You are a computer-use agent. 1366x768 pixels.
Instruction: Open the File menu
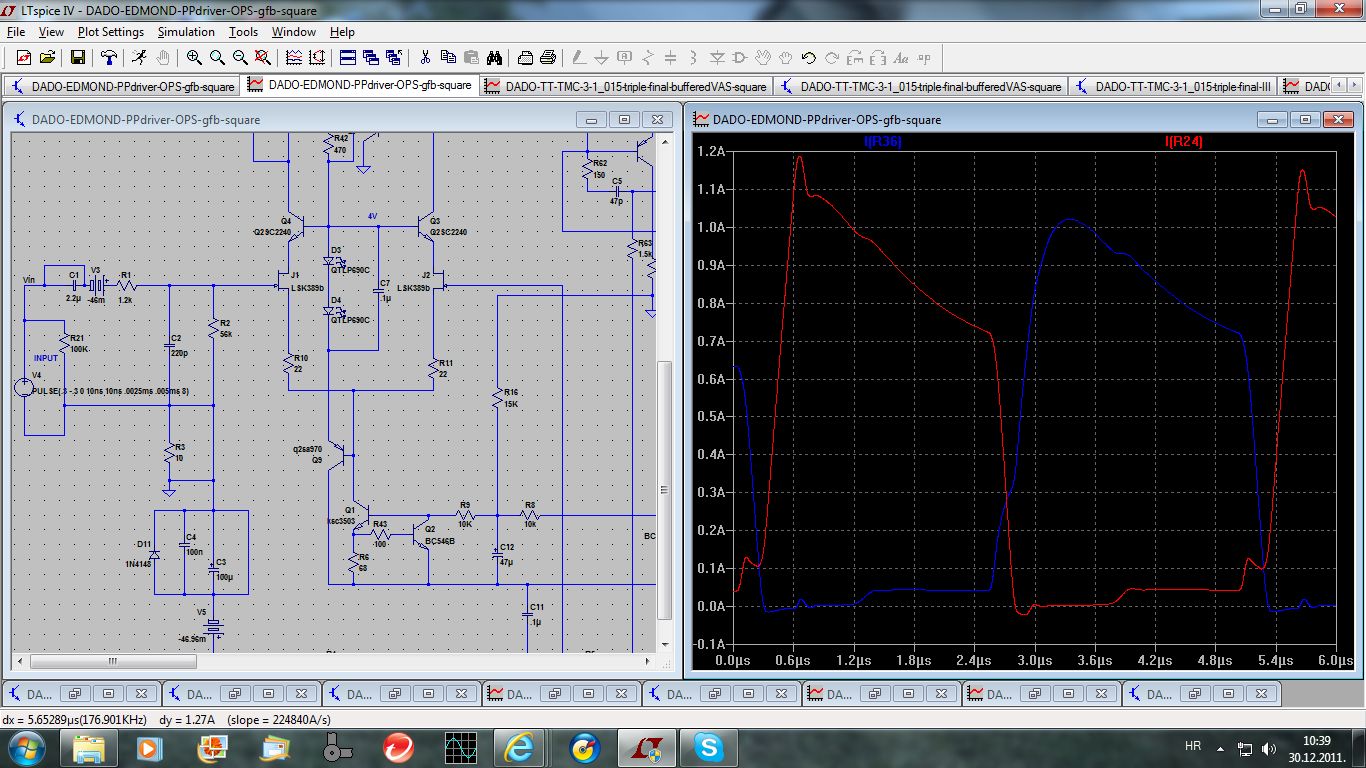(x=16, y=32)
